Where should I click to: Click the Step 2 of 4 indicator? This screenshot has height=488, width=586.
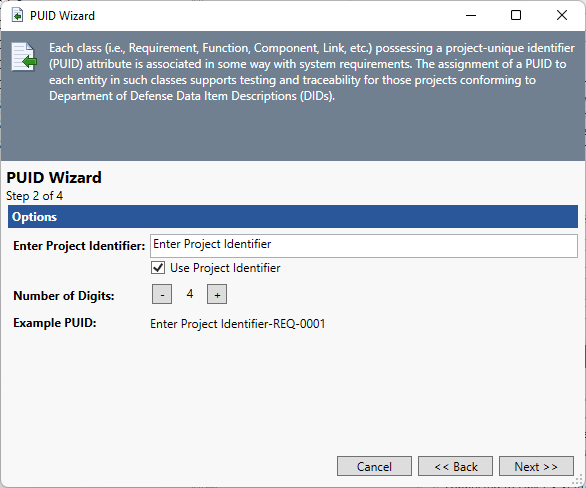click(x=34, y=196)
